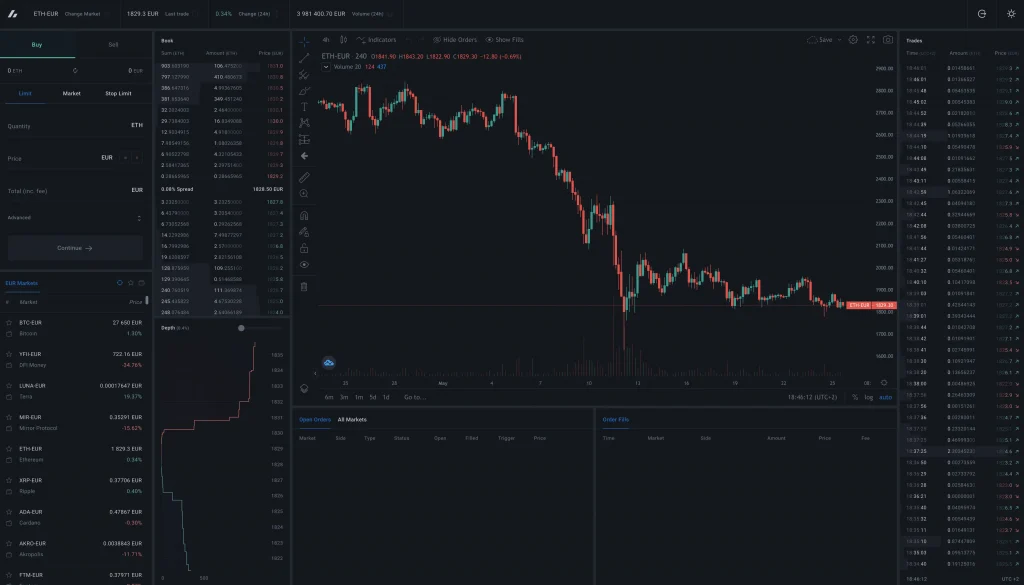The height and width of the screenshot is (585, 1024).
Task: Collapse the Volume indicator legend
Action: point(327,67)
